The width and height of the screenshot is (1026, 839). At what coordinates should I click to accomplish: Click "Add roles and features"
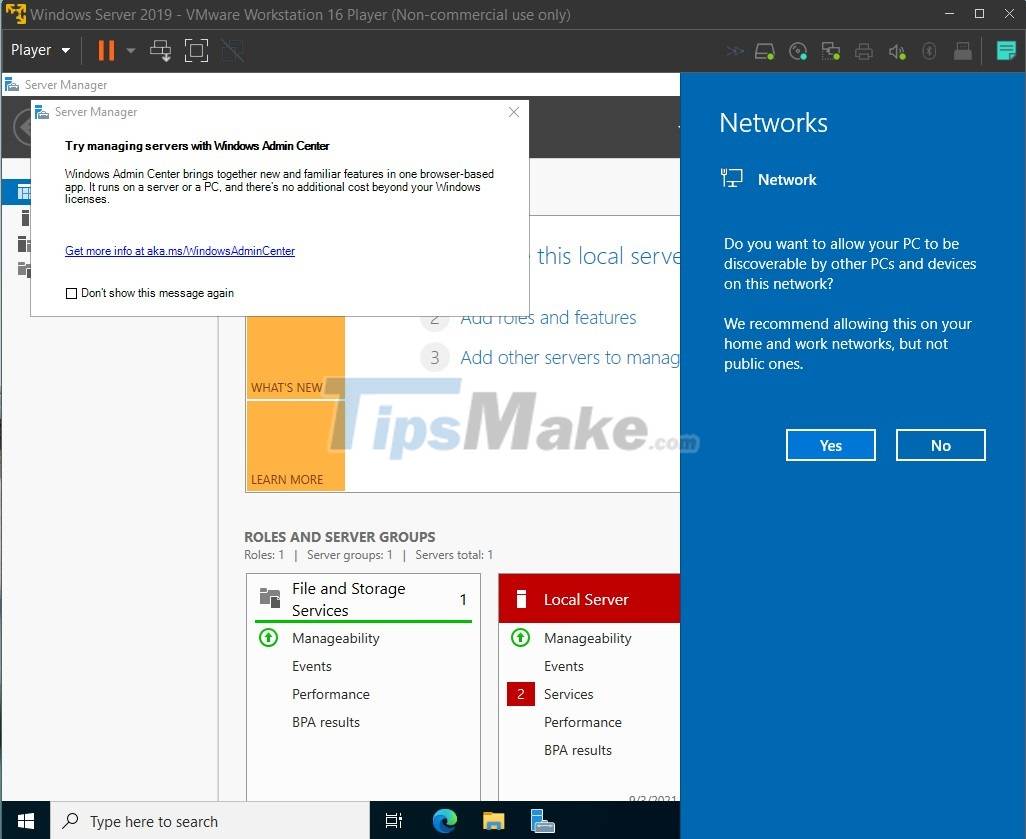[548, 317]
